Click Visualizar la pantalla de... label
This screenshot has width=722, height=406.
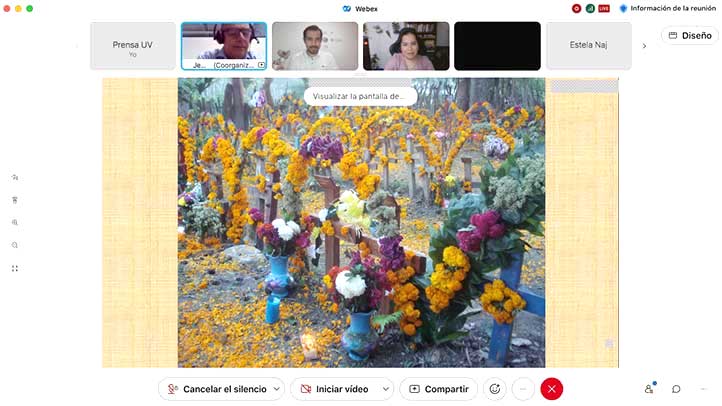(x=360, y=96)
